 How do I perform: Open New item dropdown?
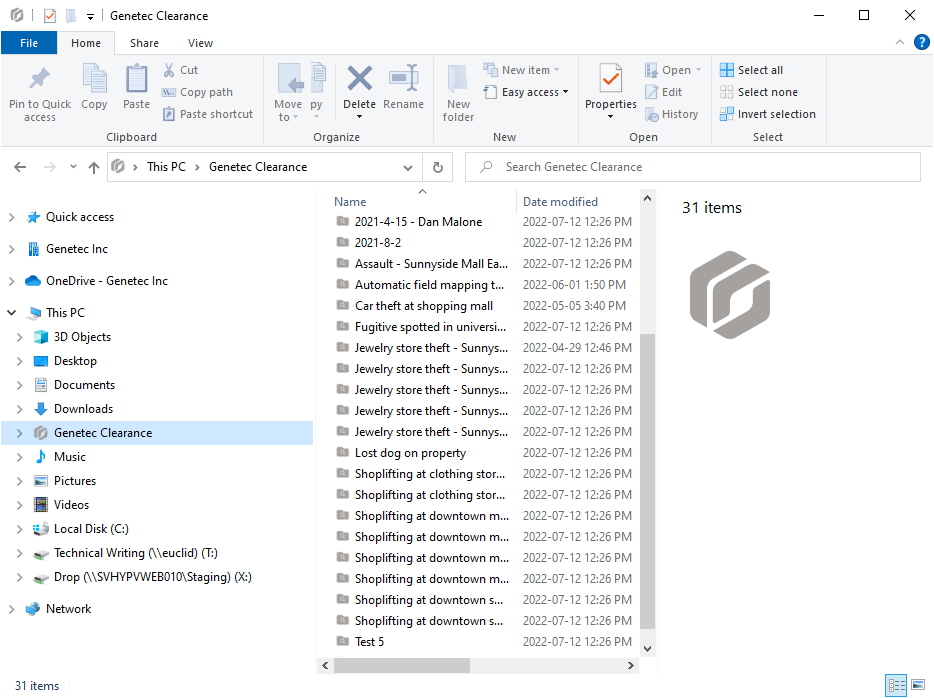tap(522, 70)
